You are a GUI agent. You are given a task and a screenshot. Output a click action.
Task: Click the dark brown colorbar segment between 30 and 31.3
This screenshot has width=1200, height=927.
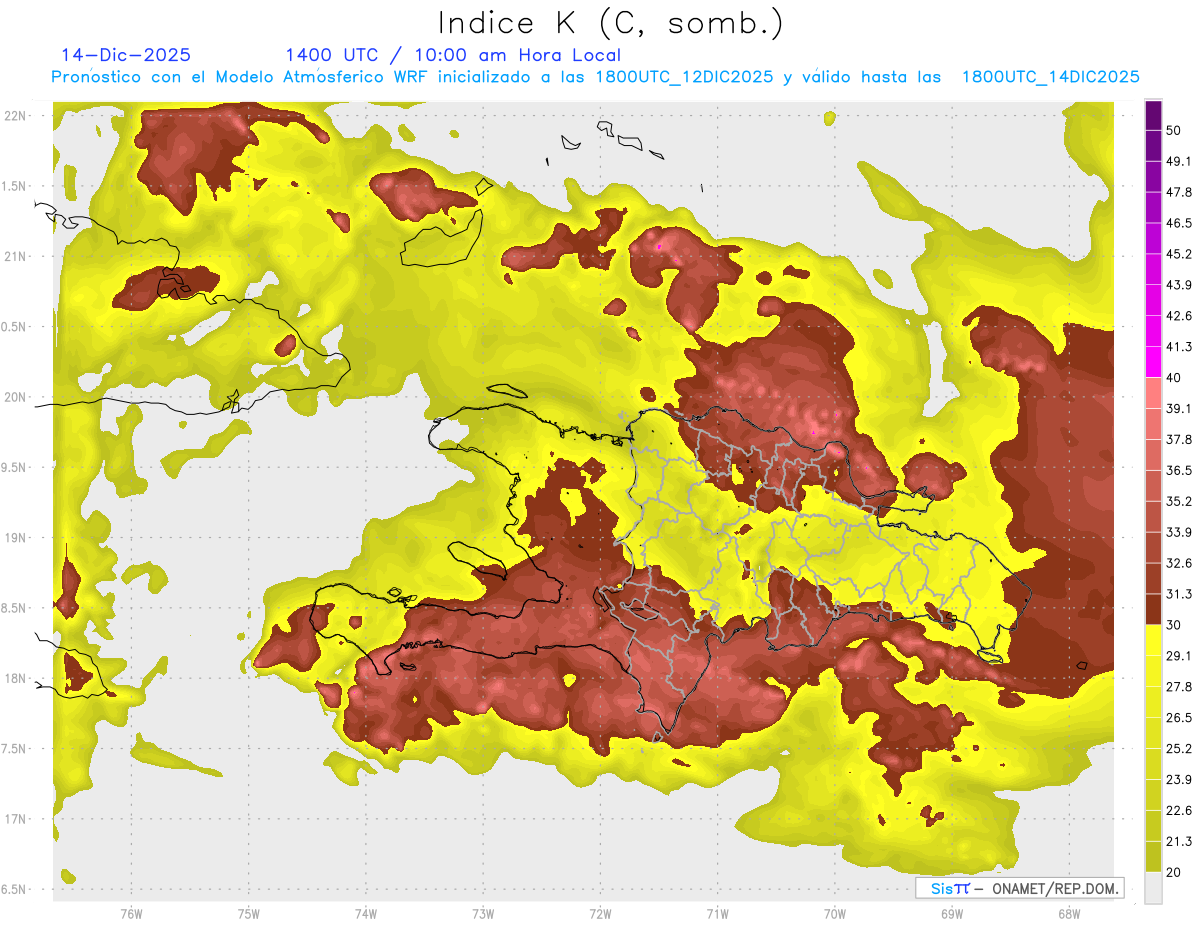tap(1153, 609)
